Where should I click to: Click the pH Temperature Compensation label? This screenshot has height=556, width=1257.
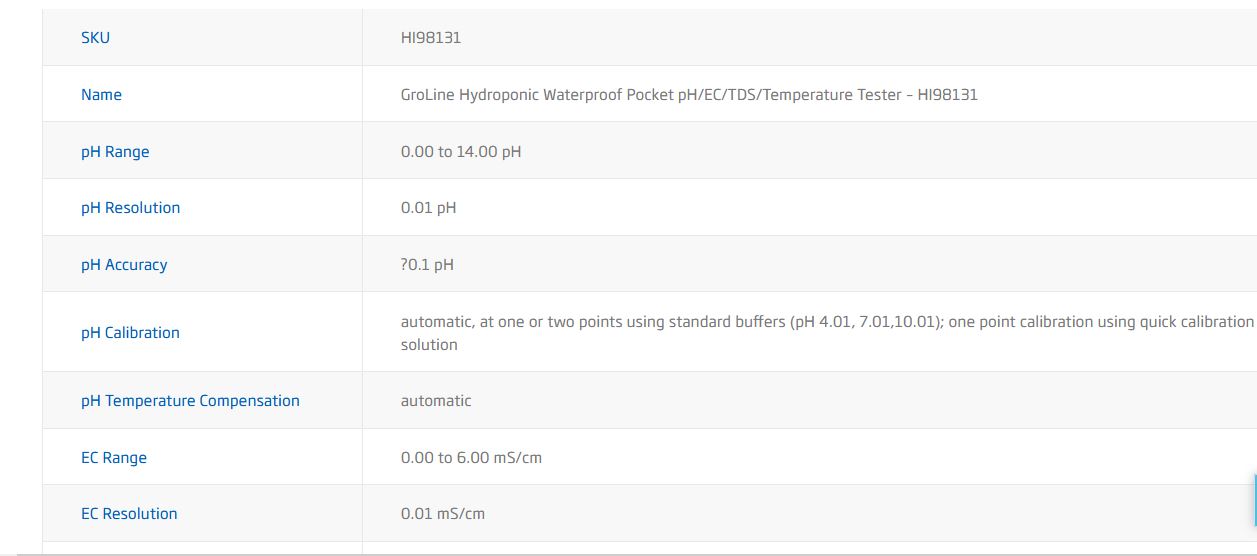pos(190,401)
